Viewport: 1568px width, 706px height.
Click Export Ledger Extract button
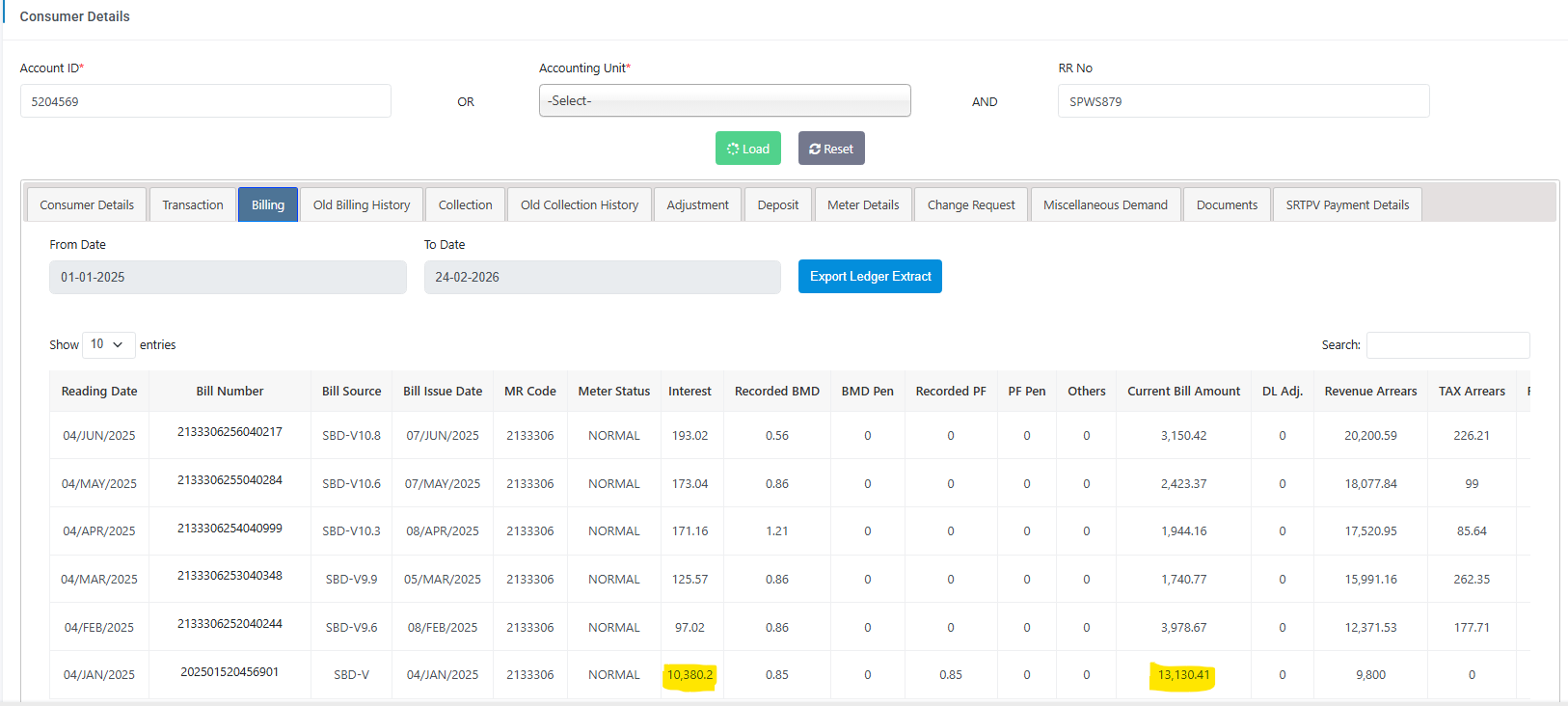[870, 277]
